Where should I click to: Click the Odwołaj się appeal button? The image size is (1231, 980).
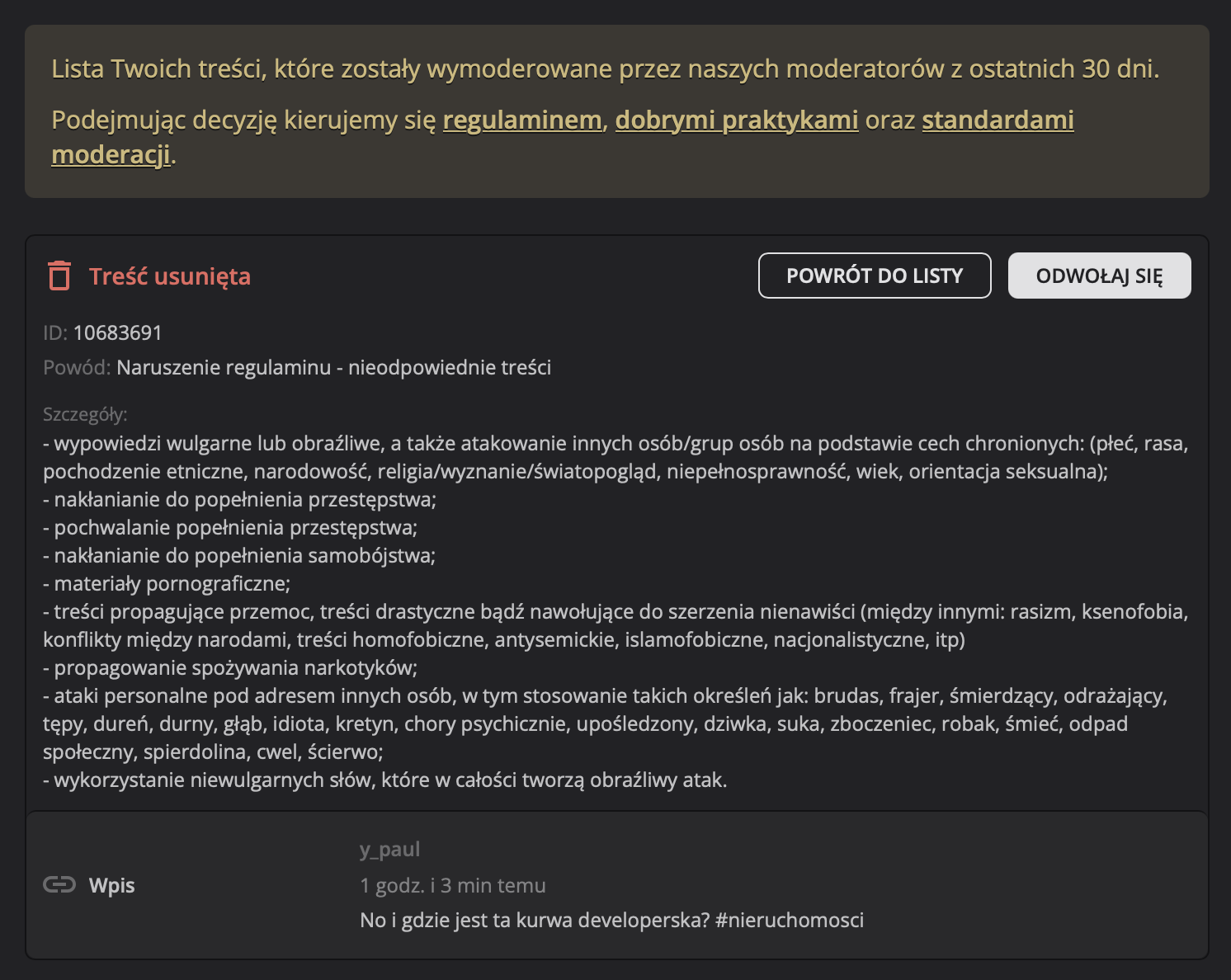coord(1099,276)
